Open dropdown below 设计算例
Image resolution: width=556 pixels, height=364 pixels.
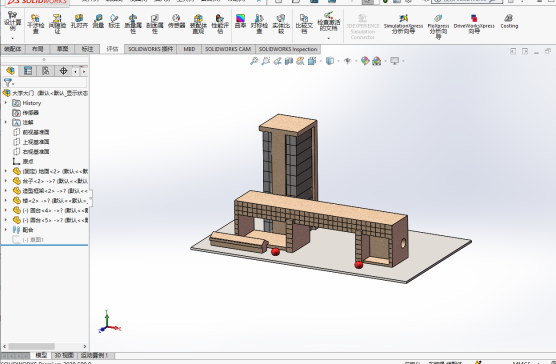pos(13,38)
